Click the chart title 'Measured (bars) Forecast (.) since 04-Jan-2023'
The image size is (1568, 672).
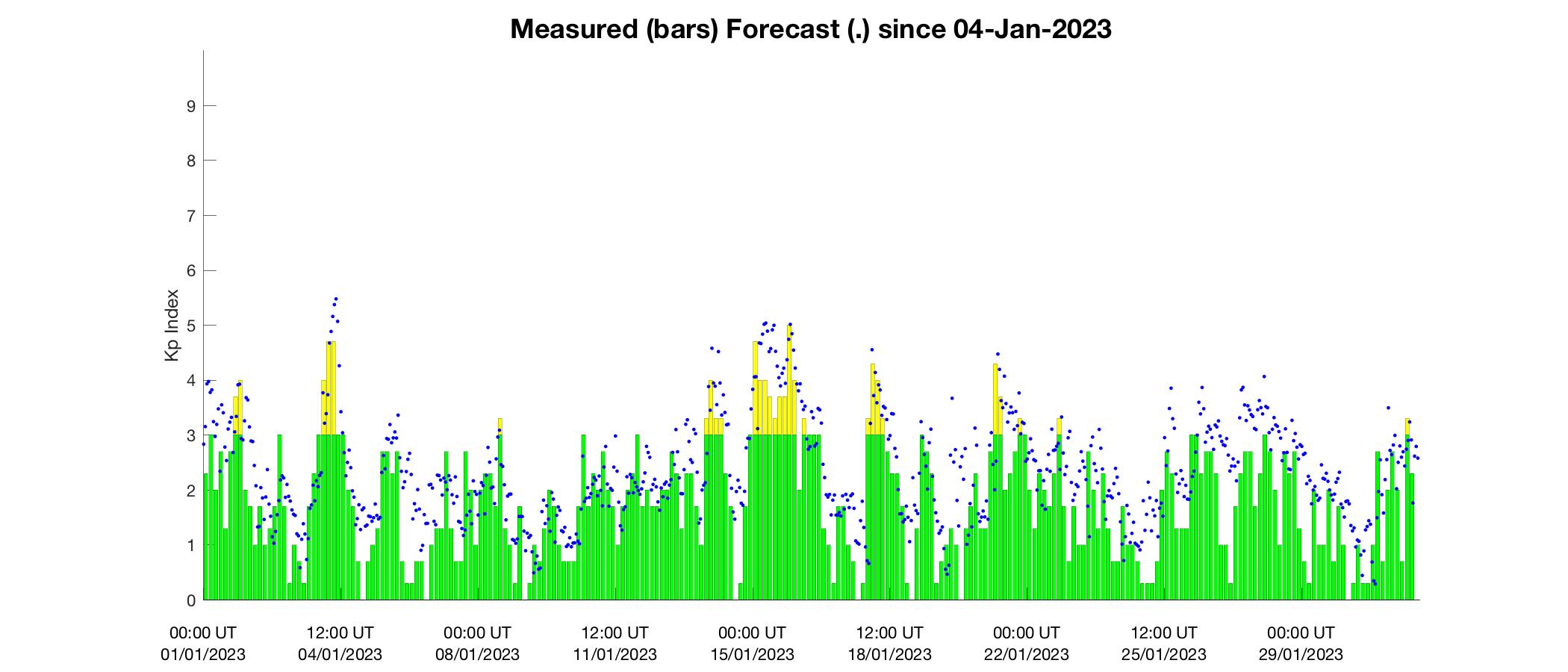(810, 29)
